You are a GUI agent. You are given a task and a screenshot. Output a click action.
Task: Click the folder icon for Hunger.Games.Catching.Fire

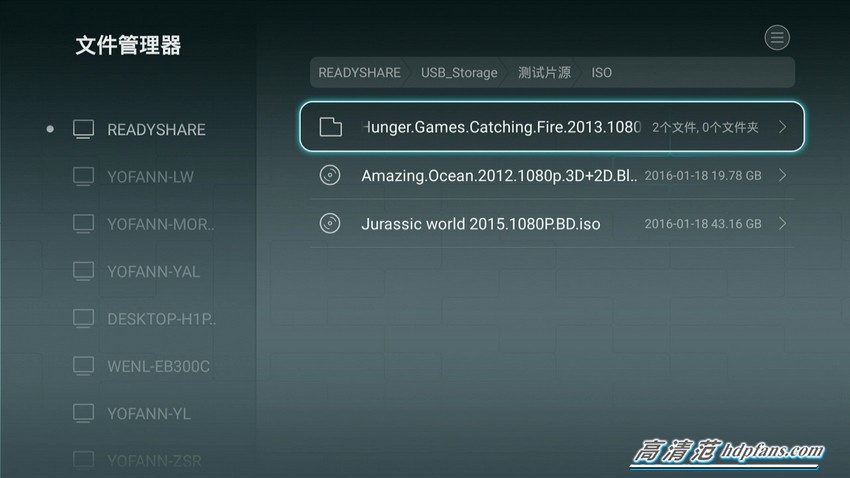[330, 127]
